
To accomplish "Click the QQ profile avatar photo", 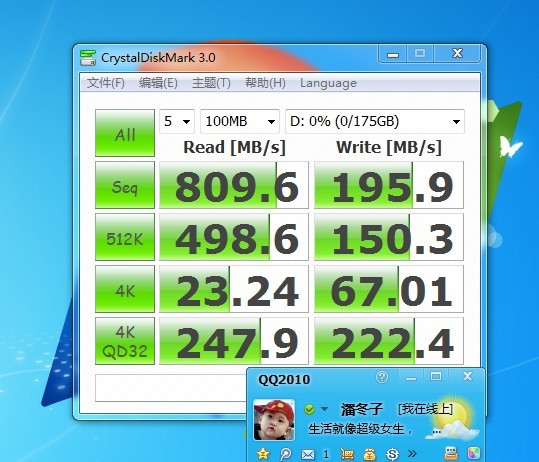I will [x=274, y=420].
